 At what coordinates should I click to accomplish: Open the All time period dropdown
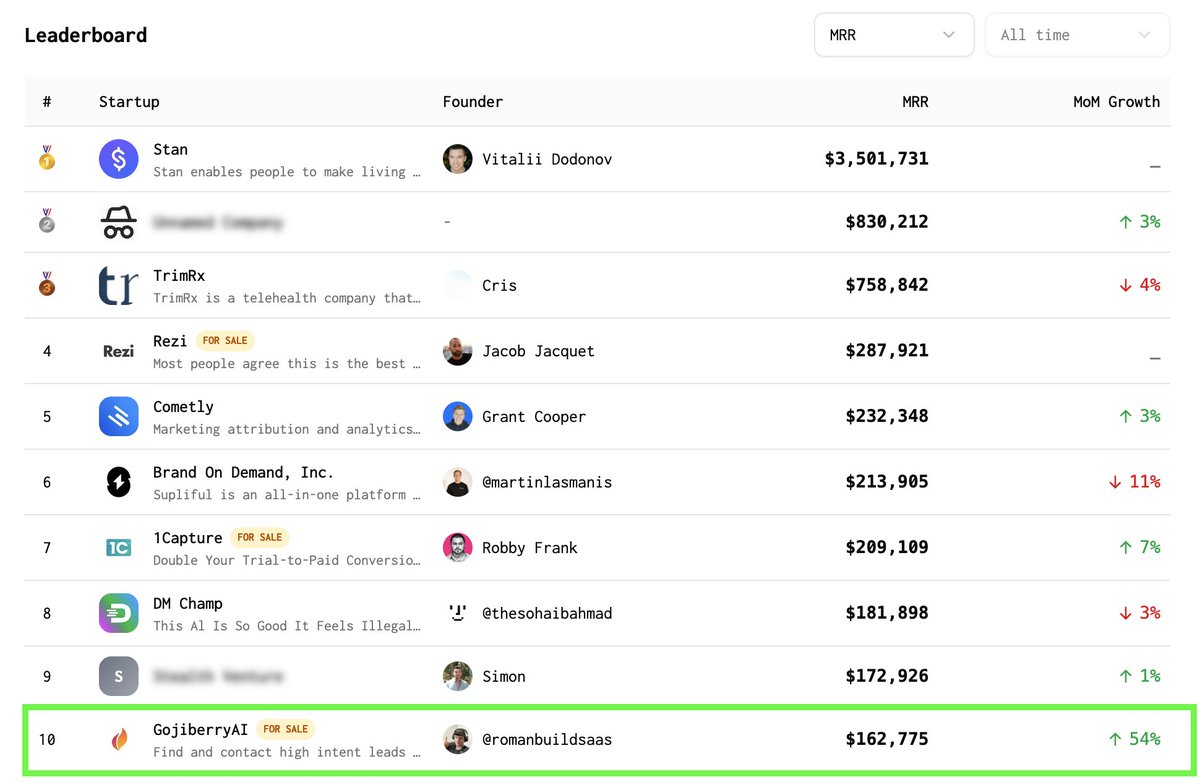(1077, 35)
